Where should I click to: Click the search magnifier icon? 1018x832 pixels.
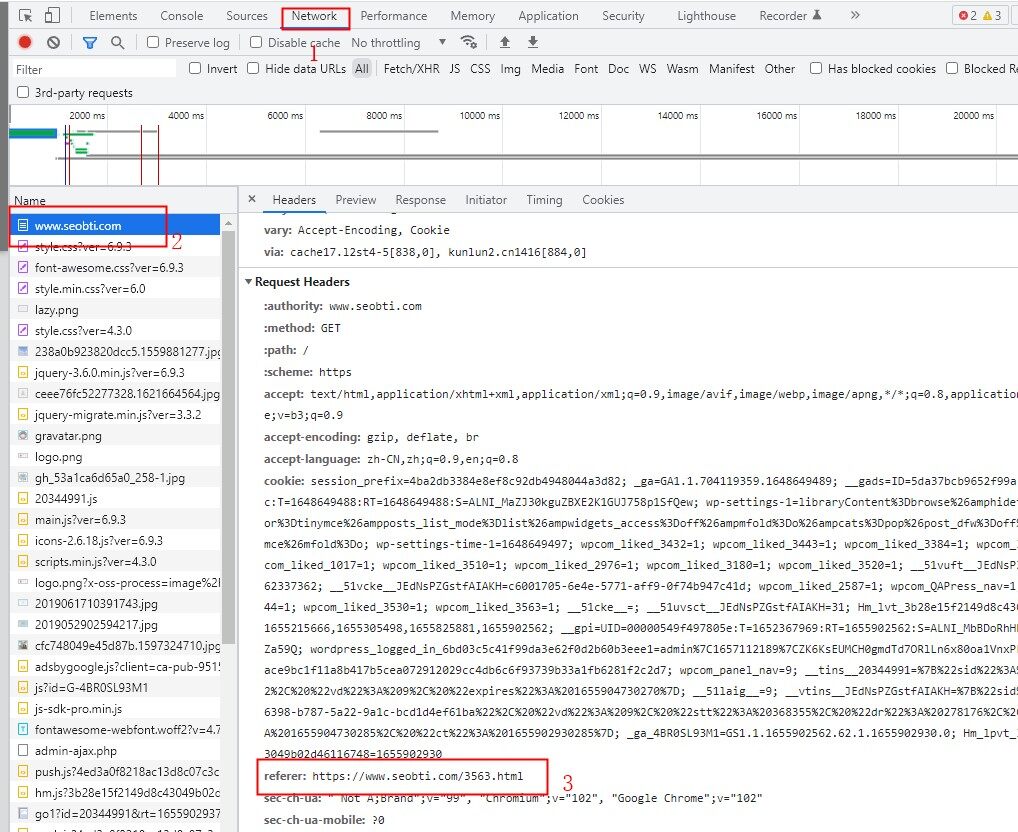[x=117, y=42]
